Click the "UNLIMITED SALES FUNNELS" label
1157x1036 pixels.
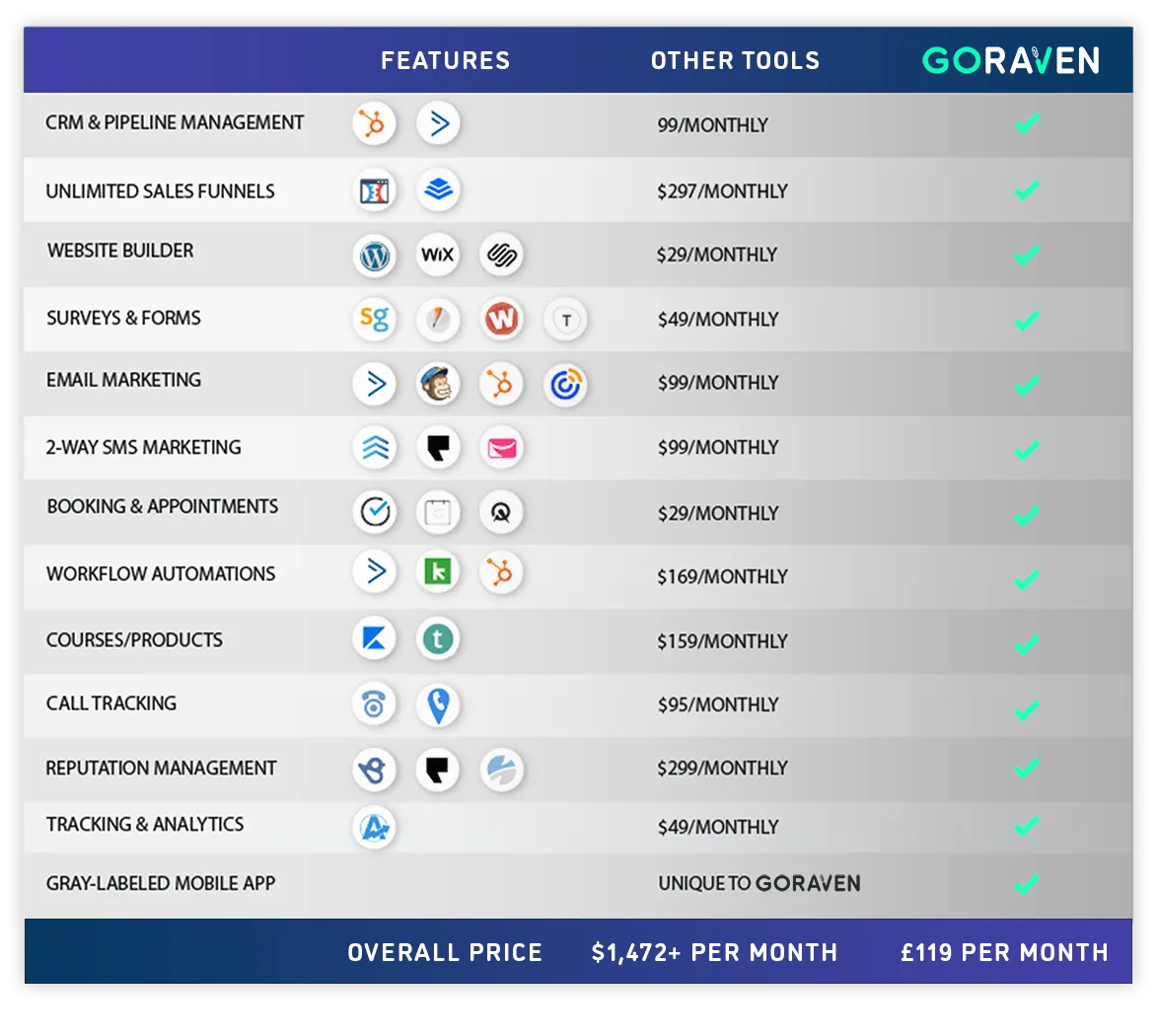click(x=160, y=191)
